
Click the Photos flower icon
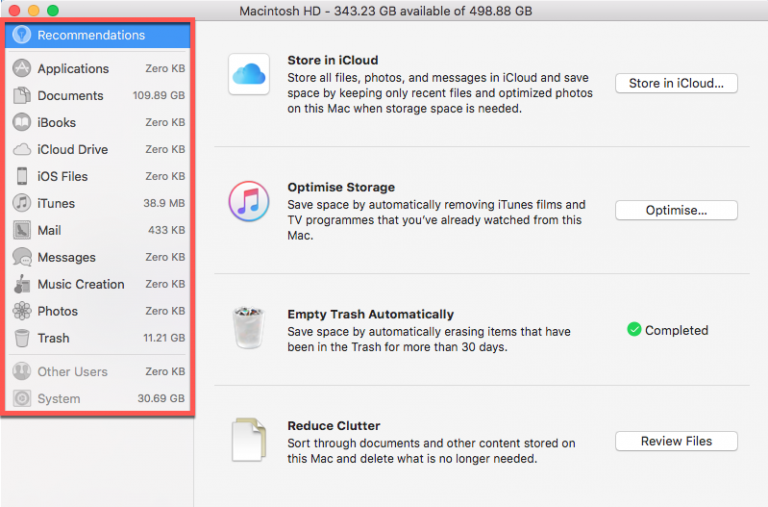(x=22, y=311)
